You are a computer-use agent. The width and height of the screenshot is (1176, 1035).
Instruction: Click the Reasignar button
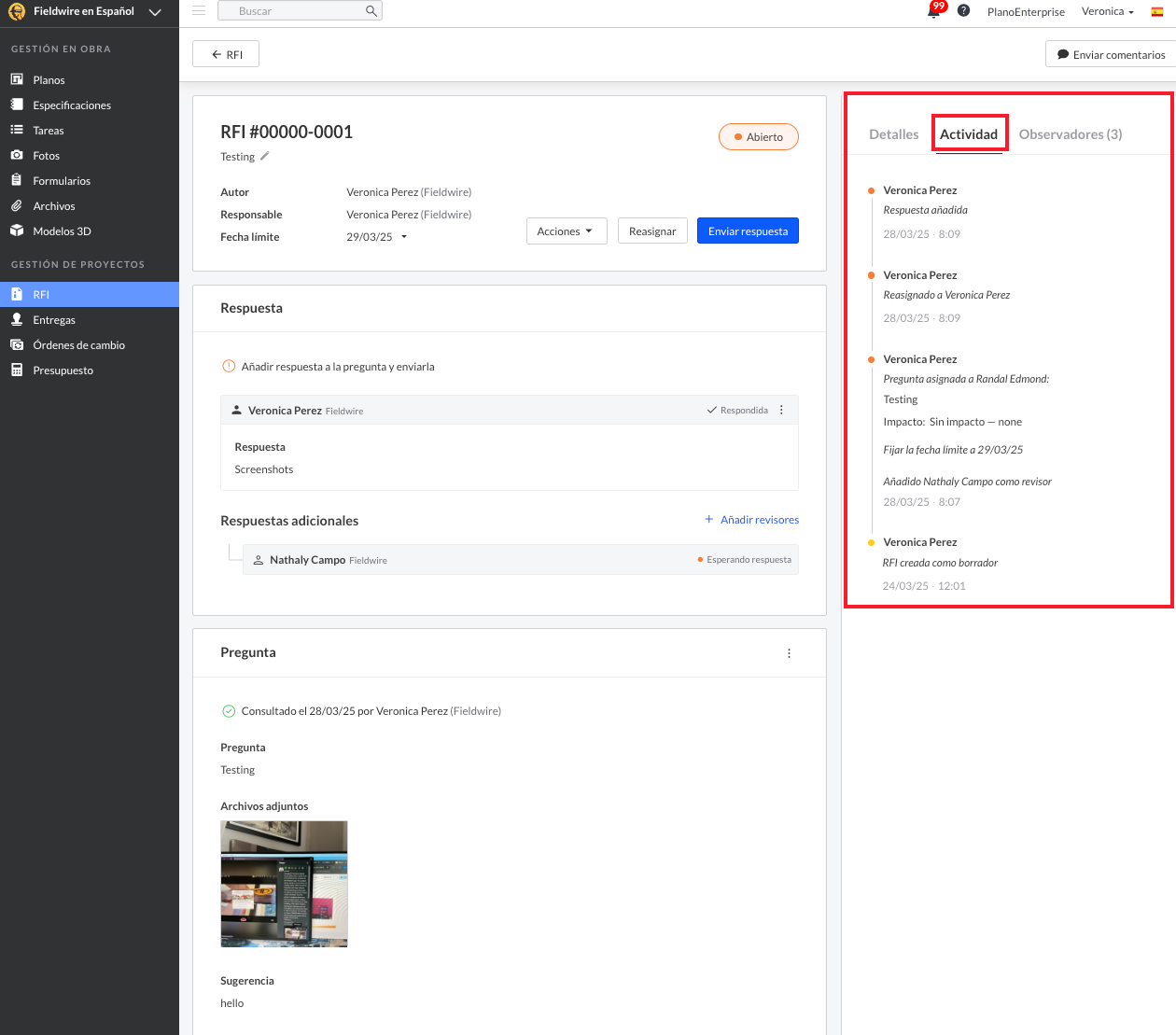[x=652, y=231]
